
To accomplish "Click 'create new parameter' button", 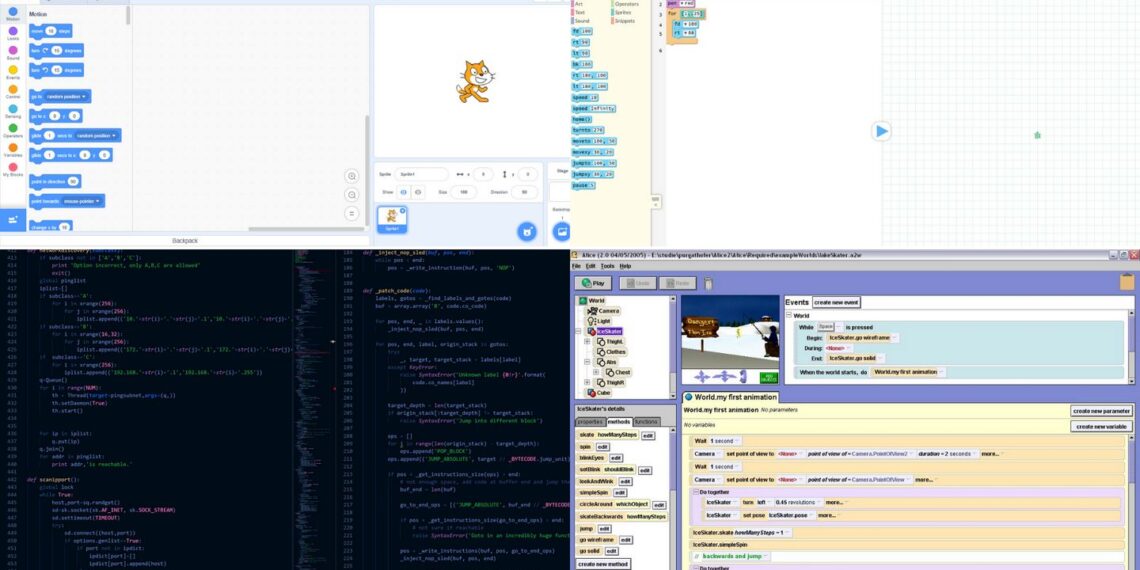I will click(x=1101, y=411).
